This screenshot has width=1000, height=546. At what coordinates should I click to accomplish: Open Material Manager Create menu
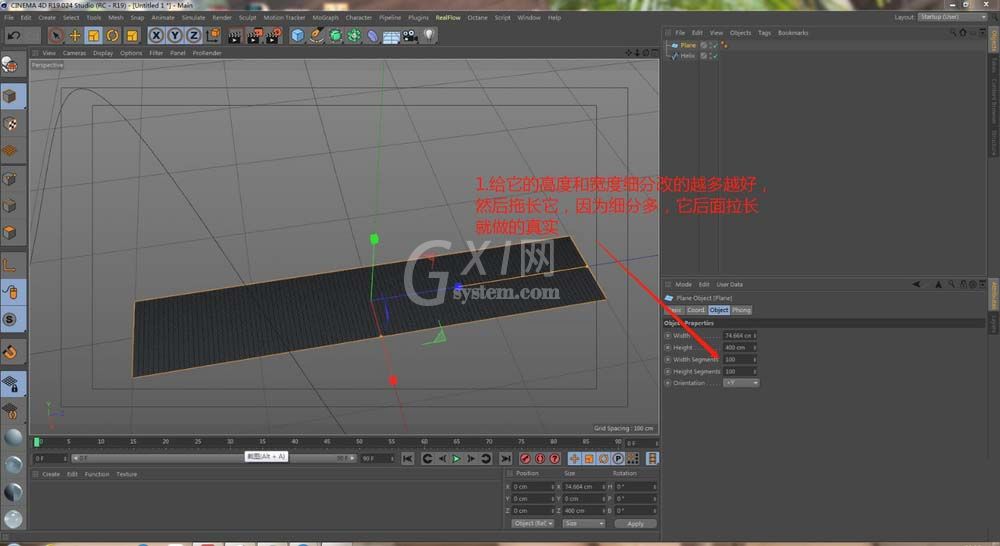point(51,475)
